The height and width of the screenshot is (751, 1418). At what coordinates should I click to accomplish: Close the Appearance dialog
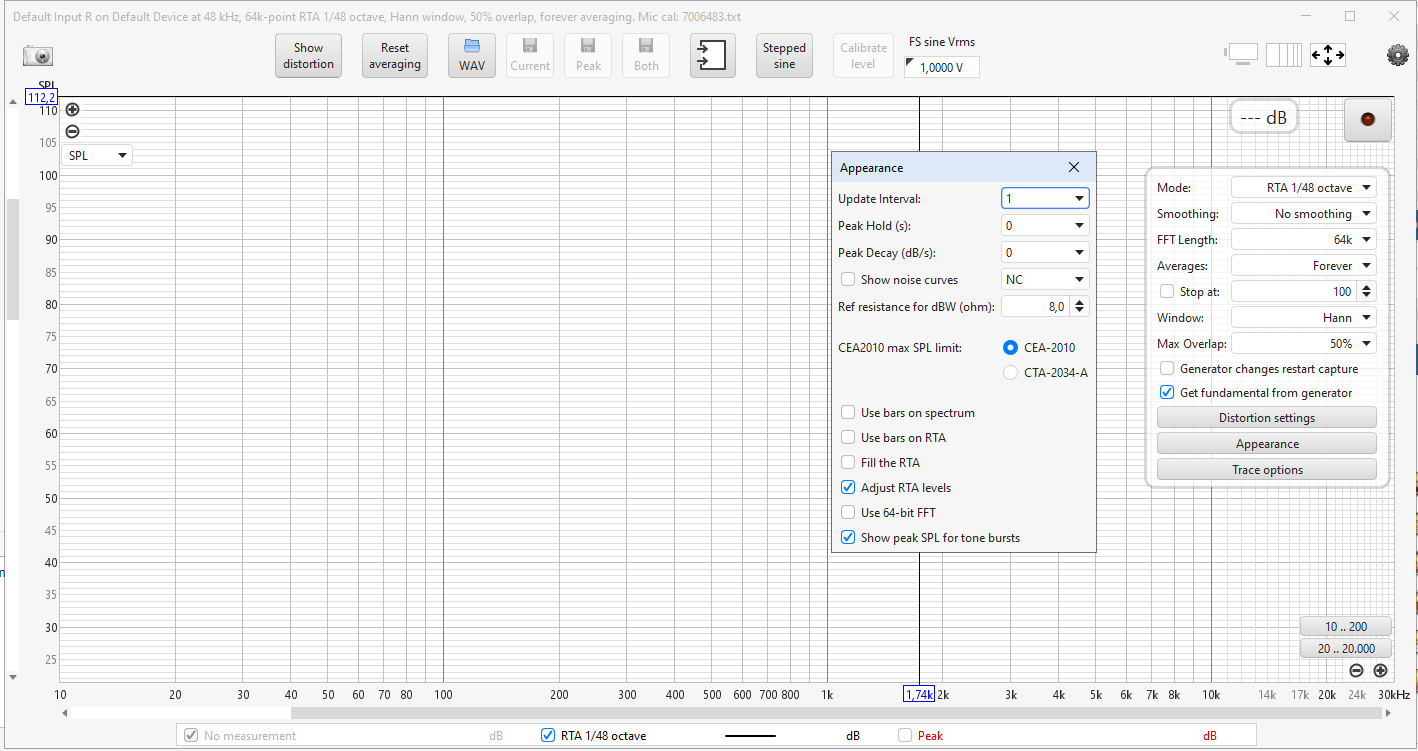[1074, 168]
